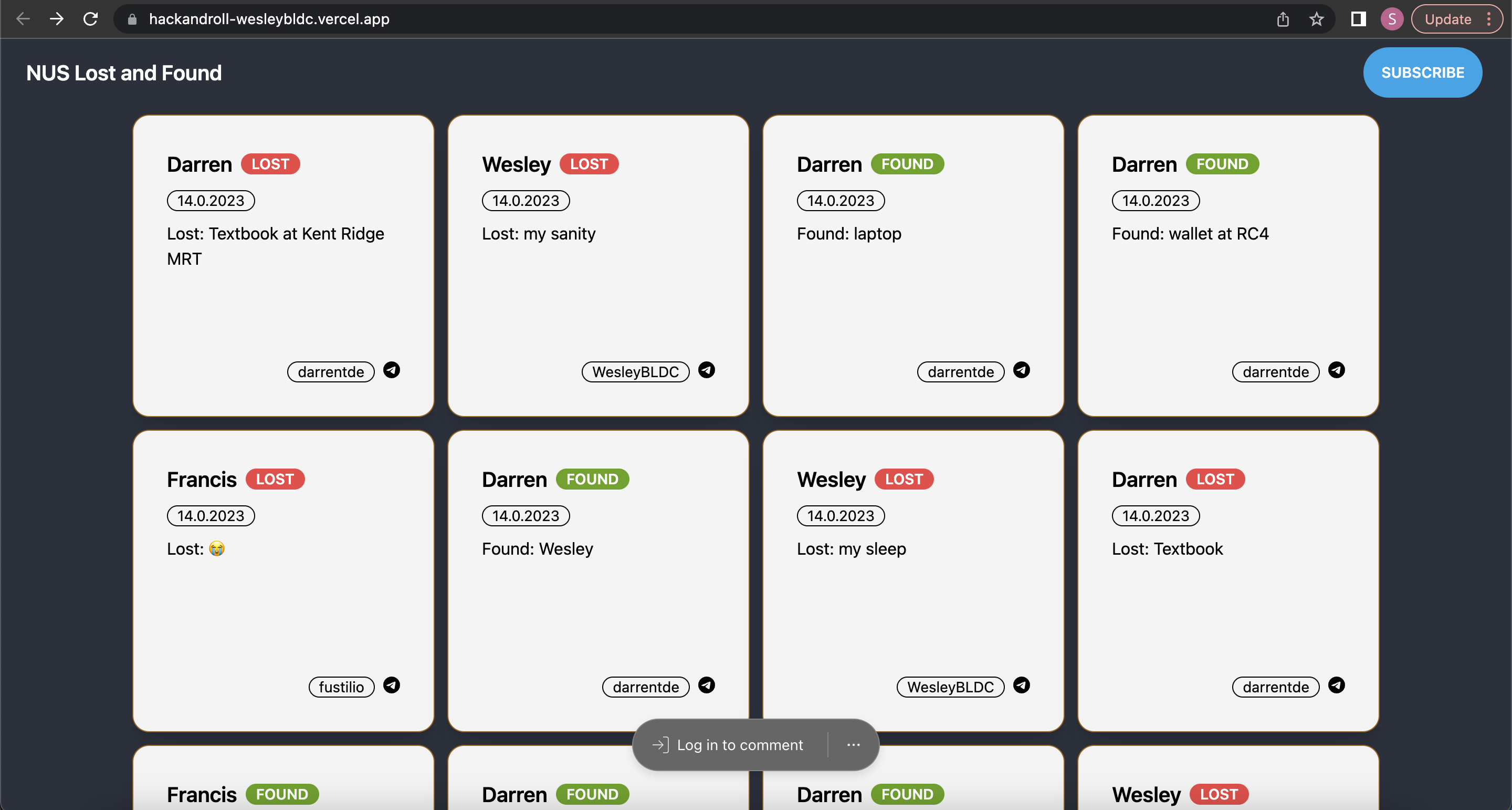Click Telegram icon on Textbook at Kent Ridge card
The height and width of the screenshot is (810, 1512).
click(x=392, y=370)
